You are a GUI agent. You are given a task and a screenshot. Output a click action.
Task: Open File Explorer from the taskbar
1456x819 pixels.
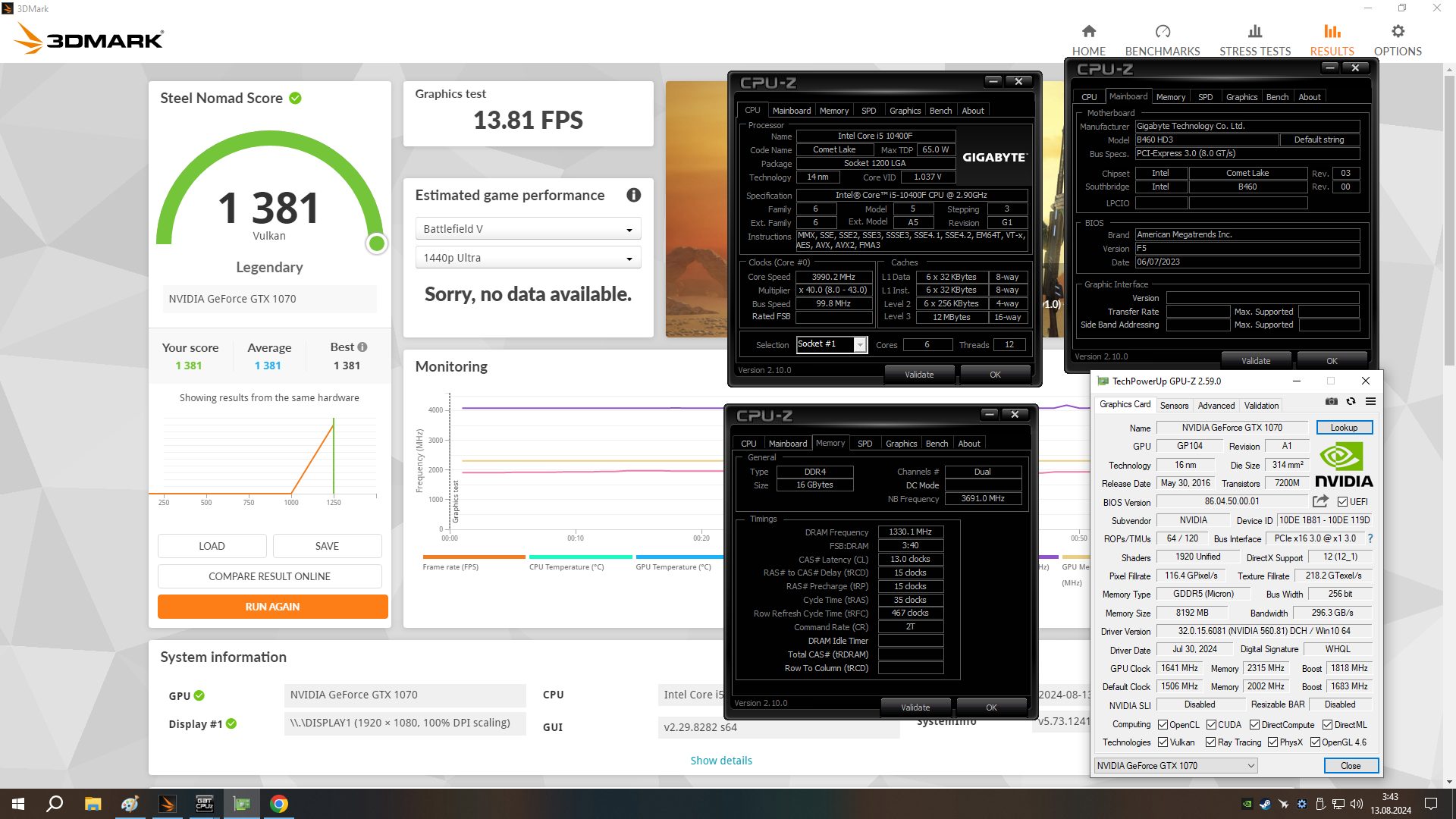[93, 804]
